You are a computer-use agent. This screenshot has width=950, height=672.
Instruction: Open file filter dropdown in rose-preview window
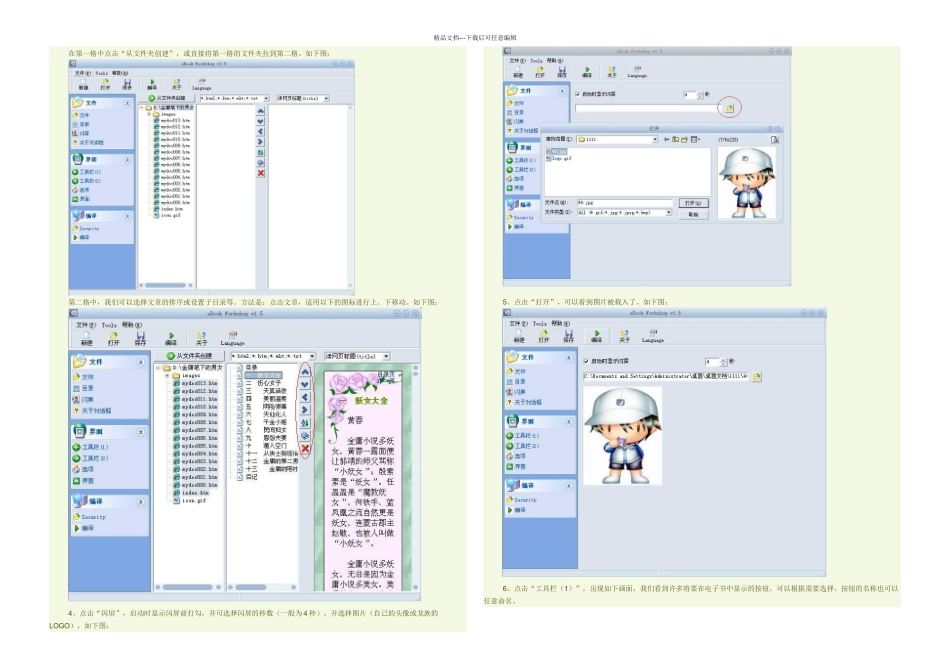(312, 356)
